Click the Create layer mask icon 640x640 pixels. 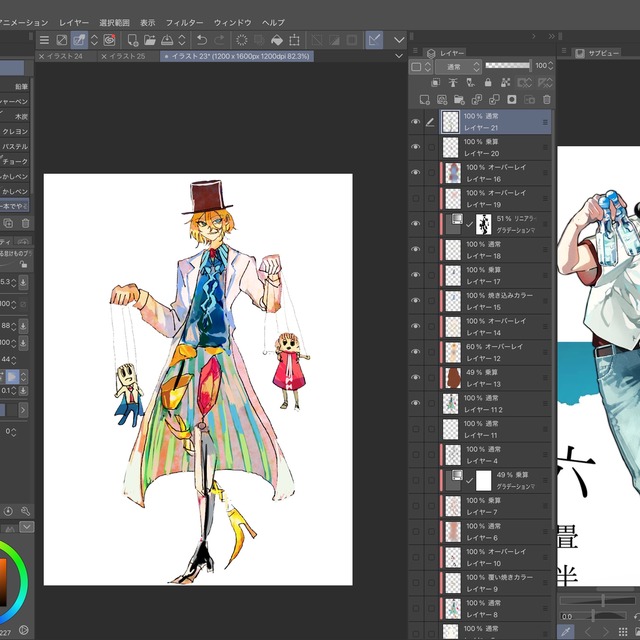tap(512, 100)
